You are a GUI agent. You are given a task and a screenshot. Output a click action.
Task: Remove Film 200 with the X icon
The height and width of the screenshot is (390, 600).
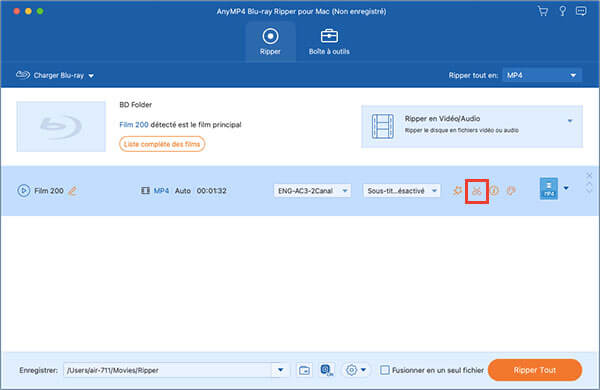click(x=589, y=176)
